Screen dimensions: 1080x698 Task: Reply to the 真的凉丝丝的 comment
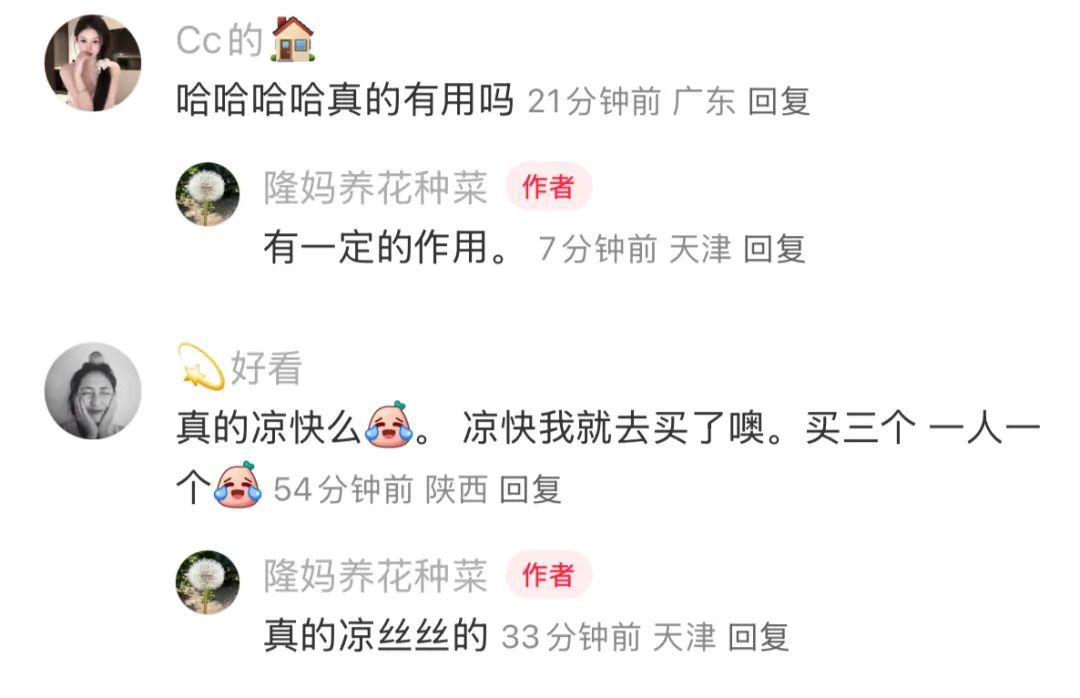click(759, 637)
